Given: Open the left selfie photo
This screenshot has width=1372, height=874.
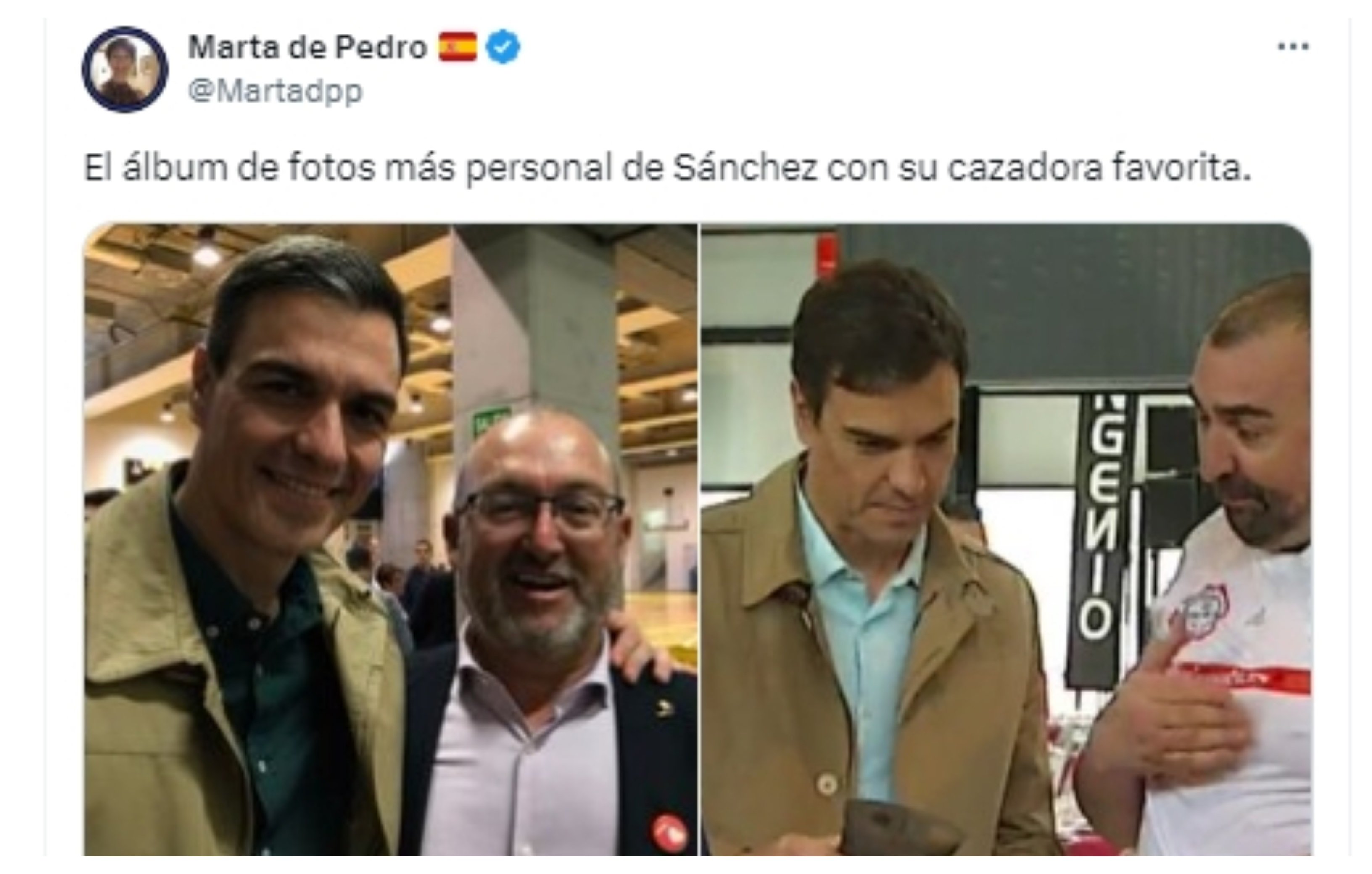Looking at the screenshot, I should point(391,540).
